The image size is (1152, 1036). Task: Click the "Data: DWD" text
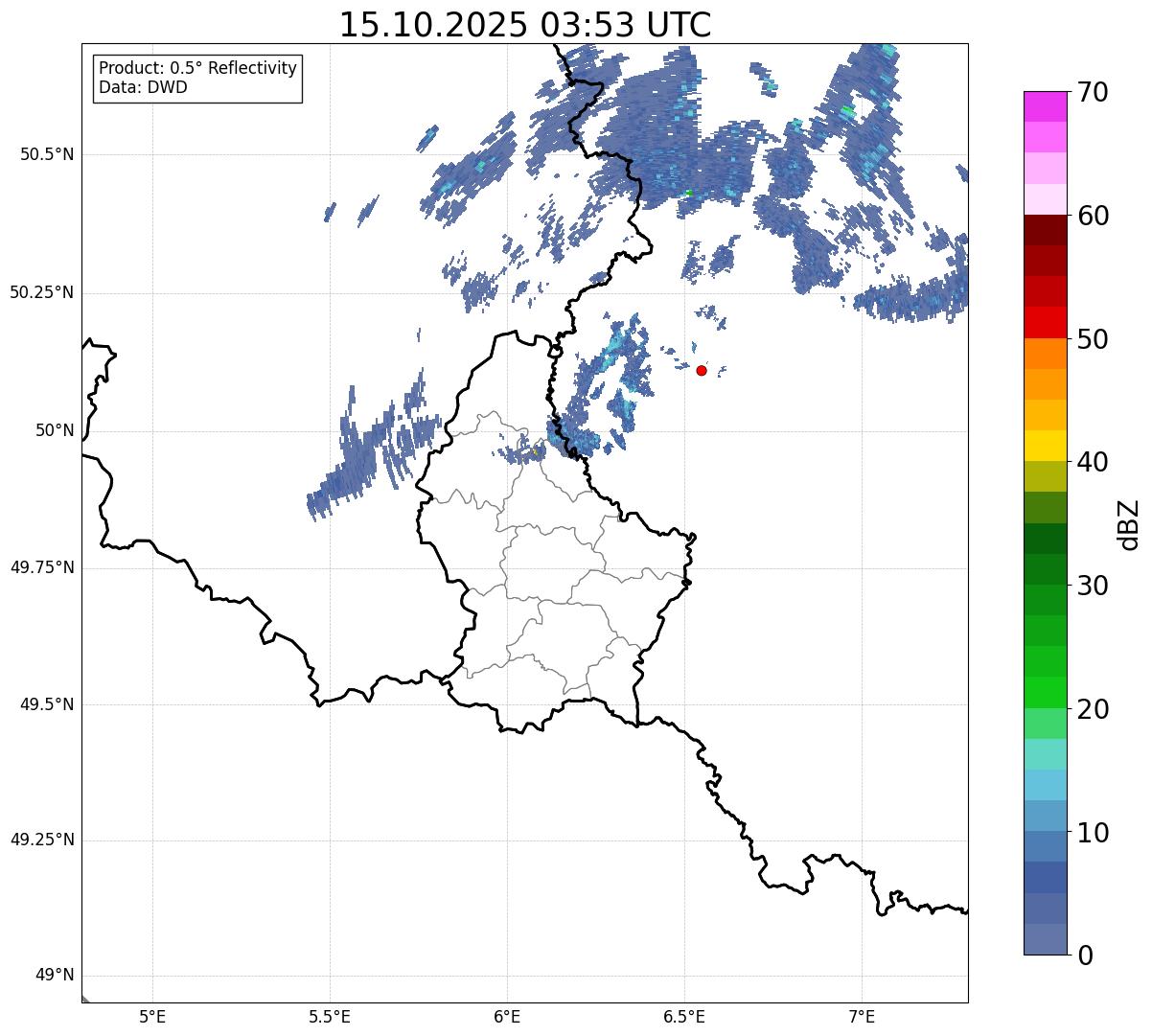143,88
